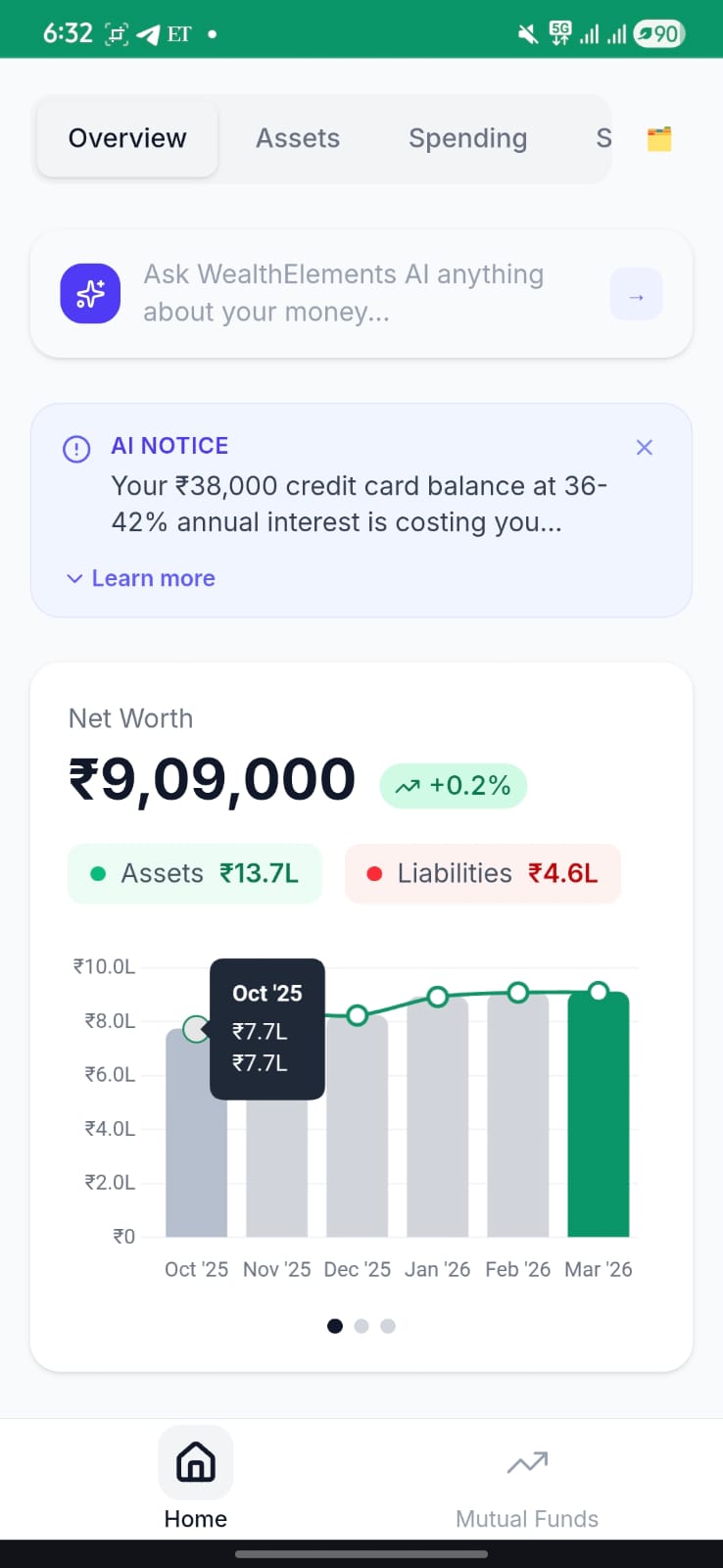This screenshot has height=1568, width=723.
Task: Open the Mutual Funds trending chart icon
Action: pyautogui.click(x=526, y=1461)
